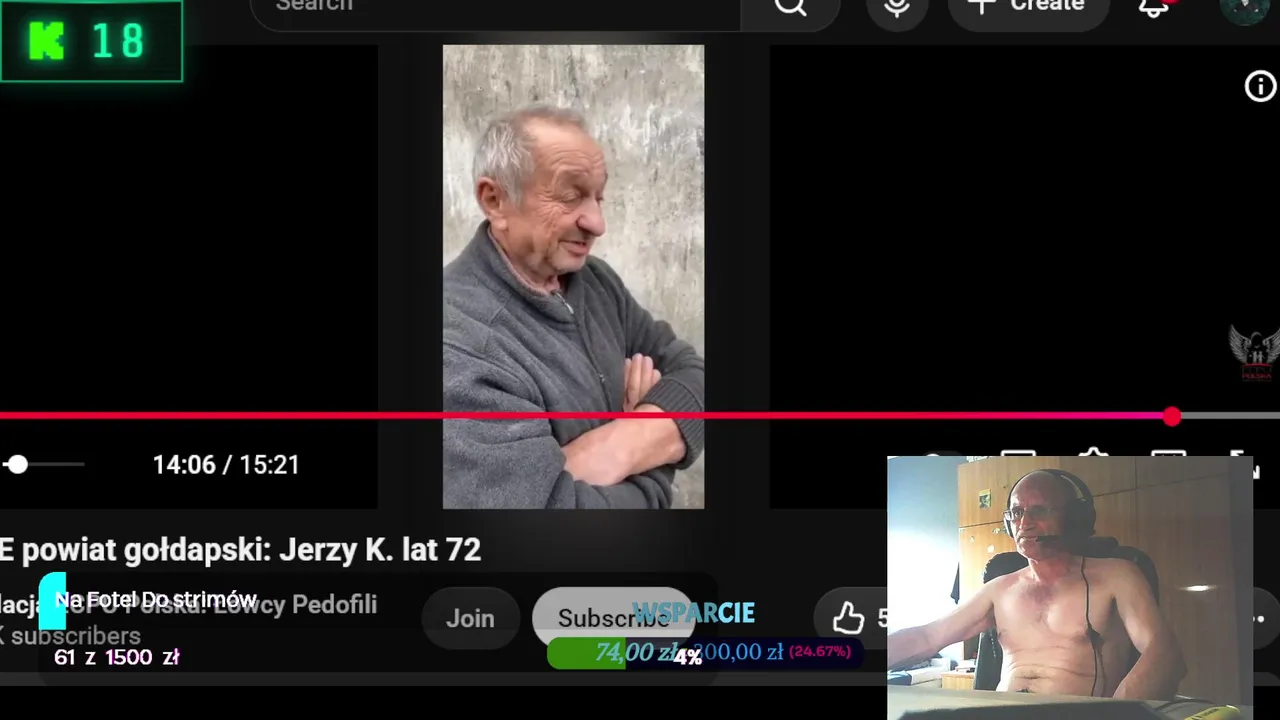The width and height of the screenshot is (1280, 720).
Task: Select the title "Jerzy K. lat 72"
Action: pyautogui.click(x=380, y=549)
